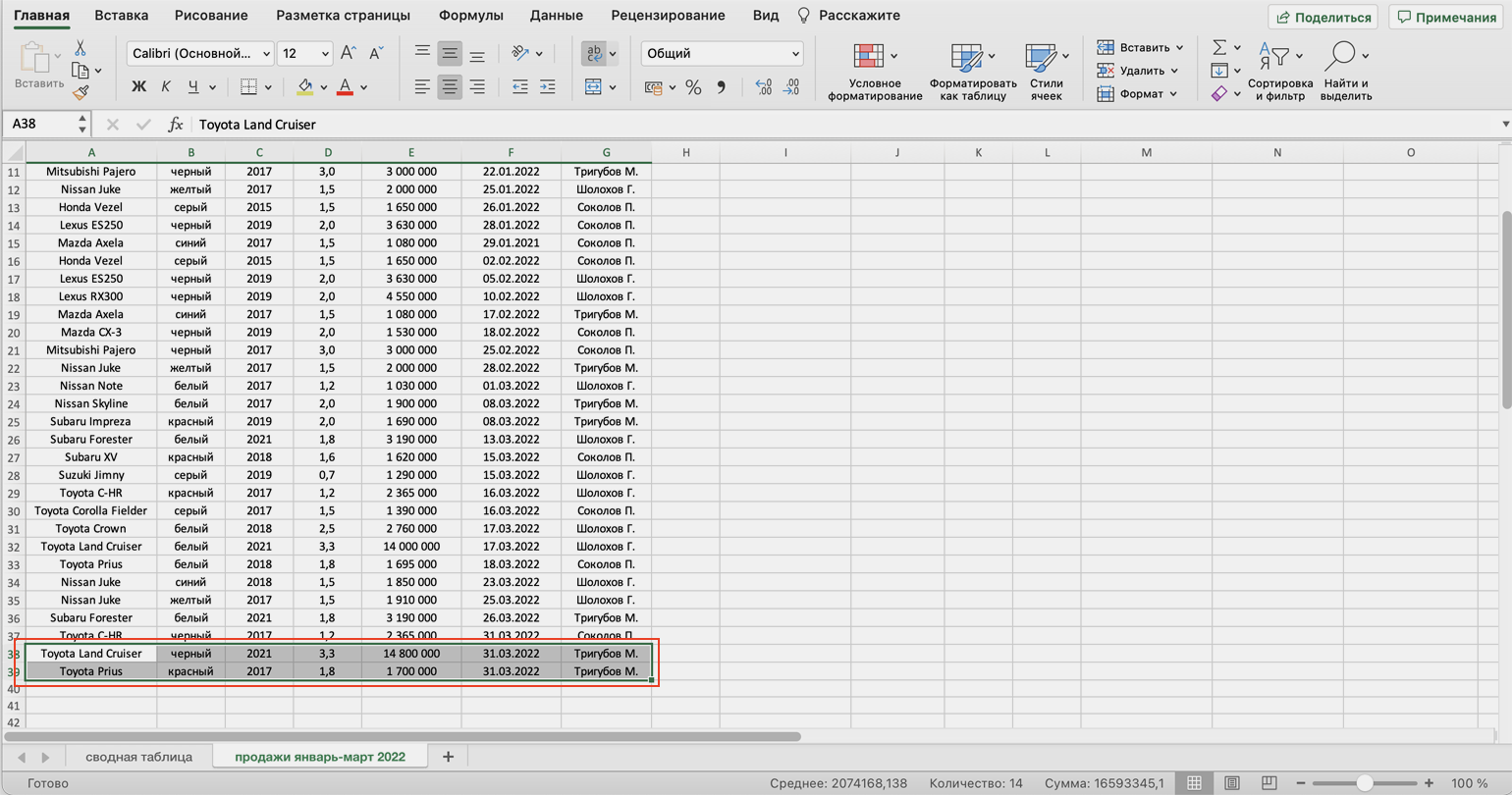
Task: Toggle Wrap Text button
Action: coord(593,53)
